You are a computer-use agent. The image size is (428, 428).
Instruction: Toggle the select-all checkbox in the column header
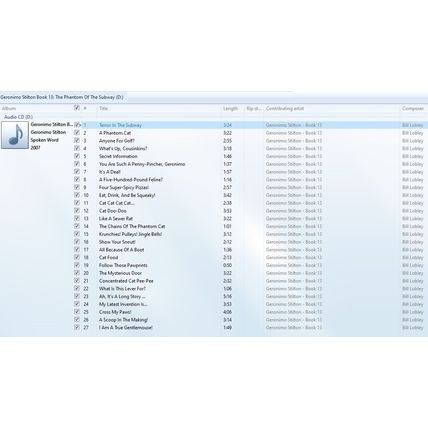coord(77,108)
